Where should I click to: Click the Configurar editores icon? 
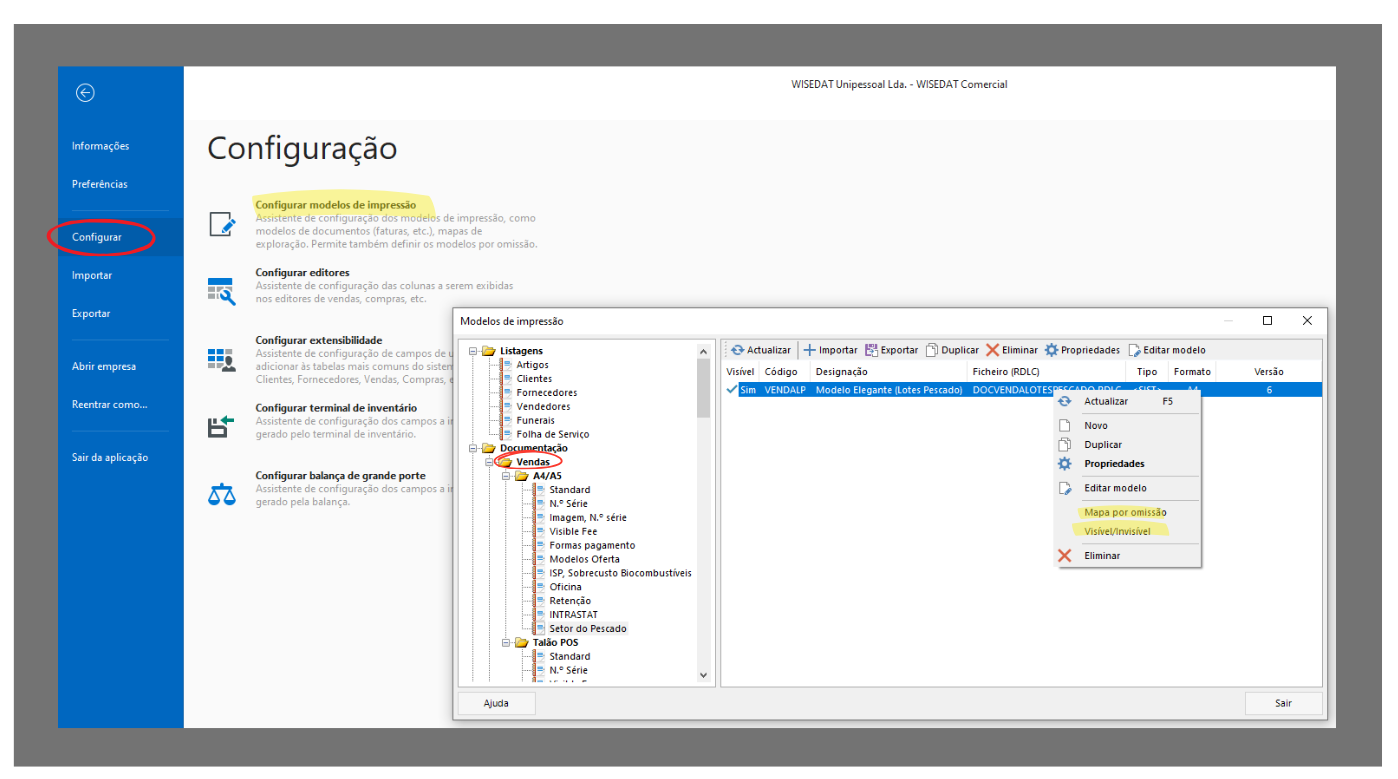pos(221,291)
